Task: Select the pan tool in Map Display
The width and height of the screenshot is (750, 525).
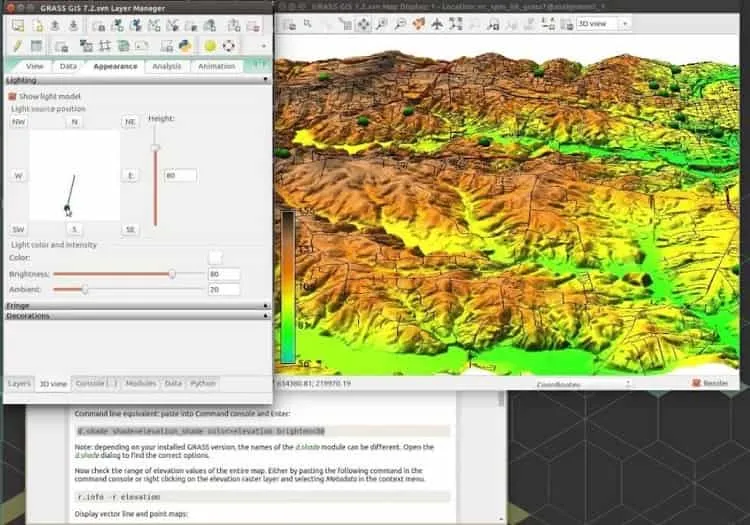Action: pos(363,24)
